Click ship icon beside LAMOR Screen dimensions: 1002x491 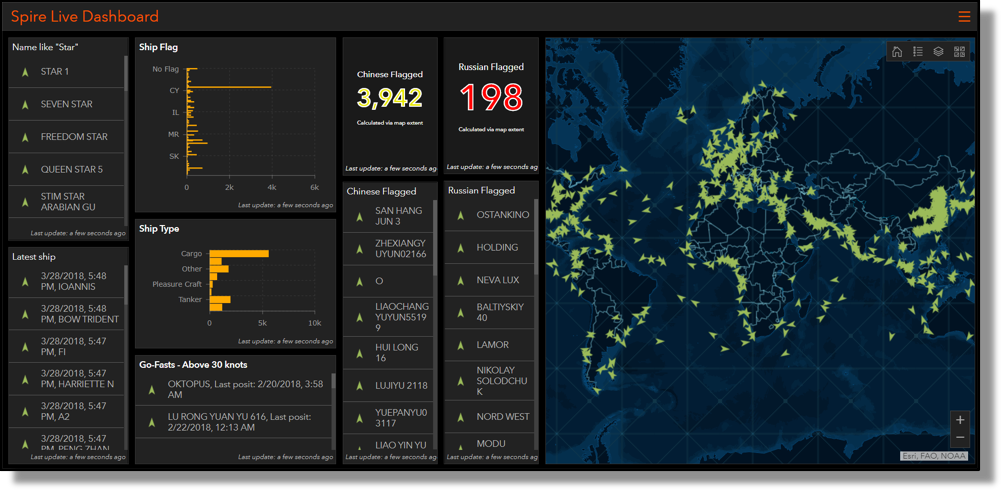pyautogui.click(x=460, y=345)
